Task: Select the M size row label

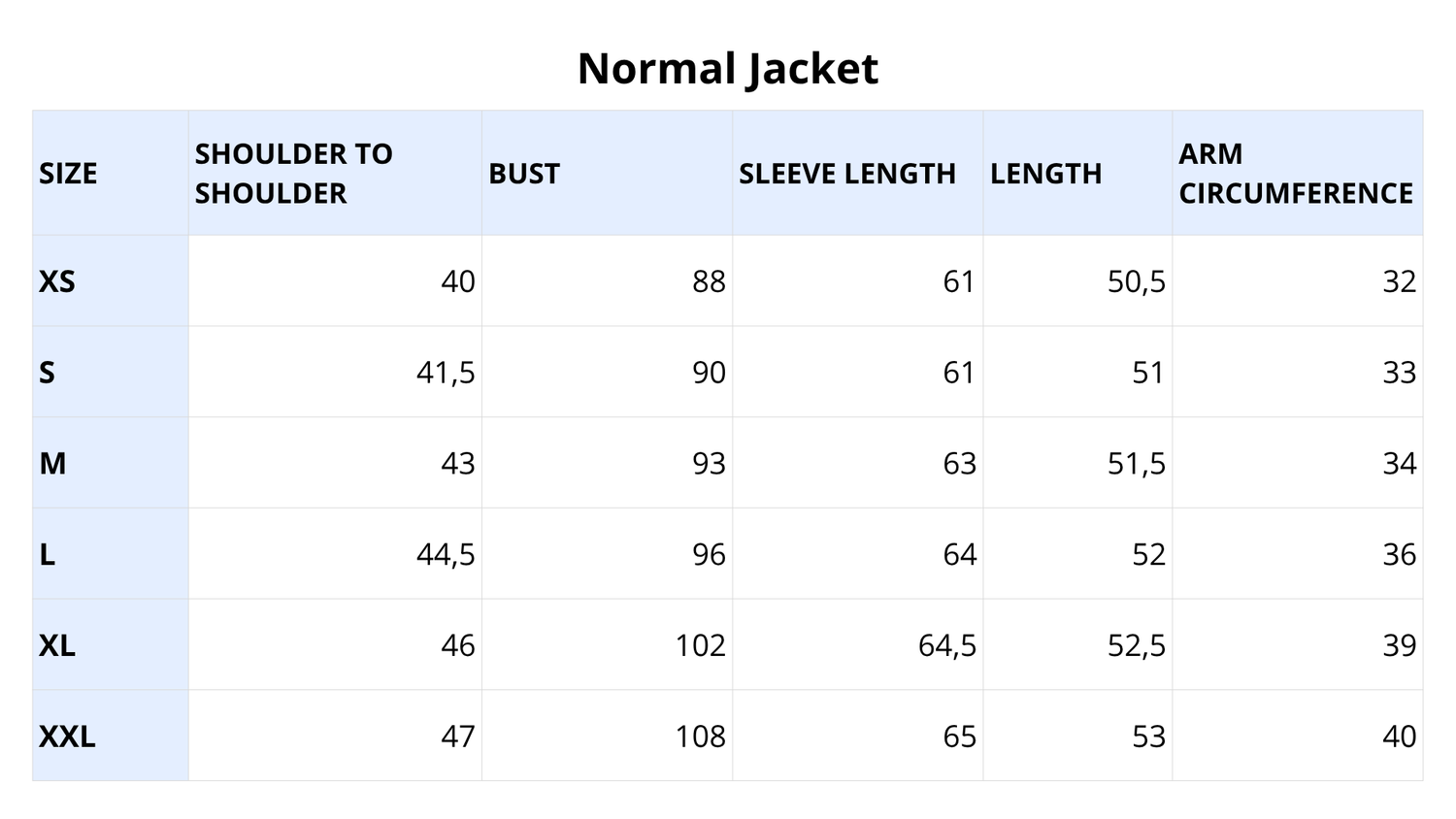Action: point(52,464)
